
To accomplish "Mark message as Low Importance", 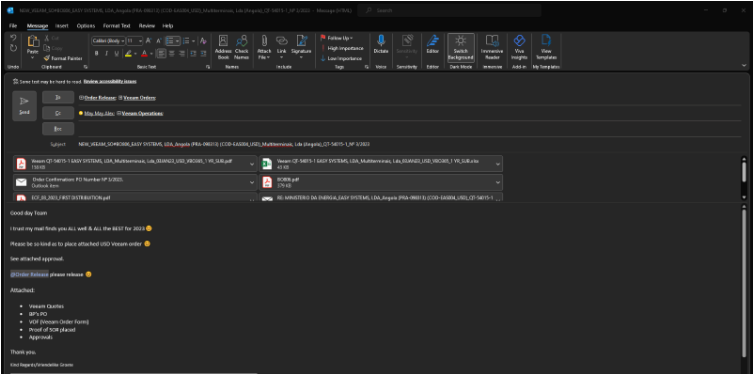I will pyautogui.click(x=341, y=58).
